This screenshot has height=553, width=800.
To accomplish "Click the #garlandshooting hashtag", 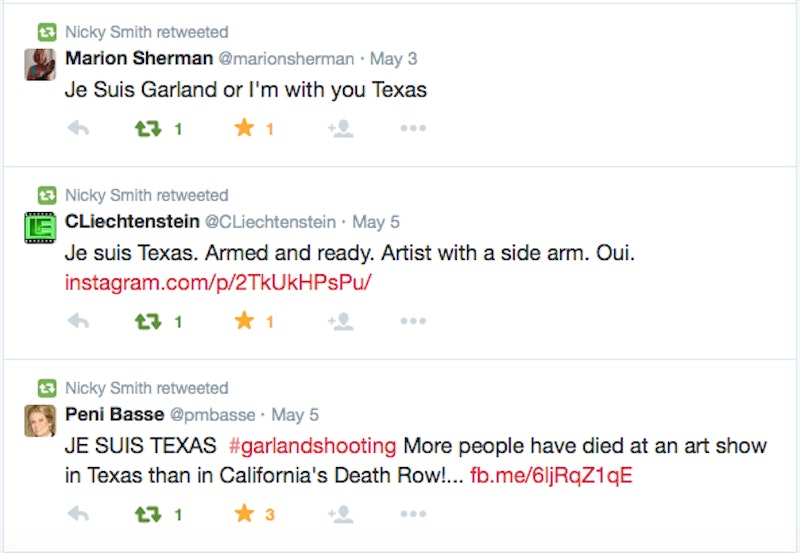I will click(x=312, y=445).
